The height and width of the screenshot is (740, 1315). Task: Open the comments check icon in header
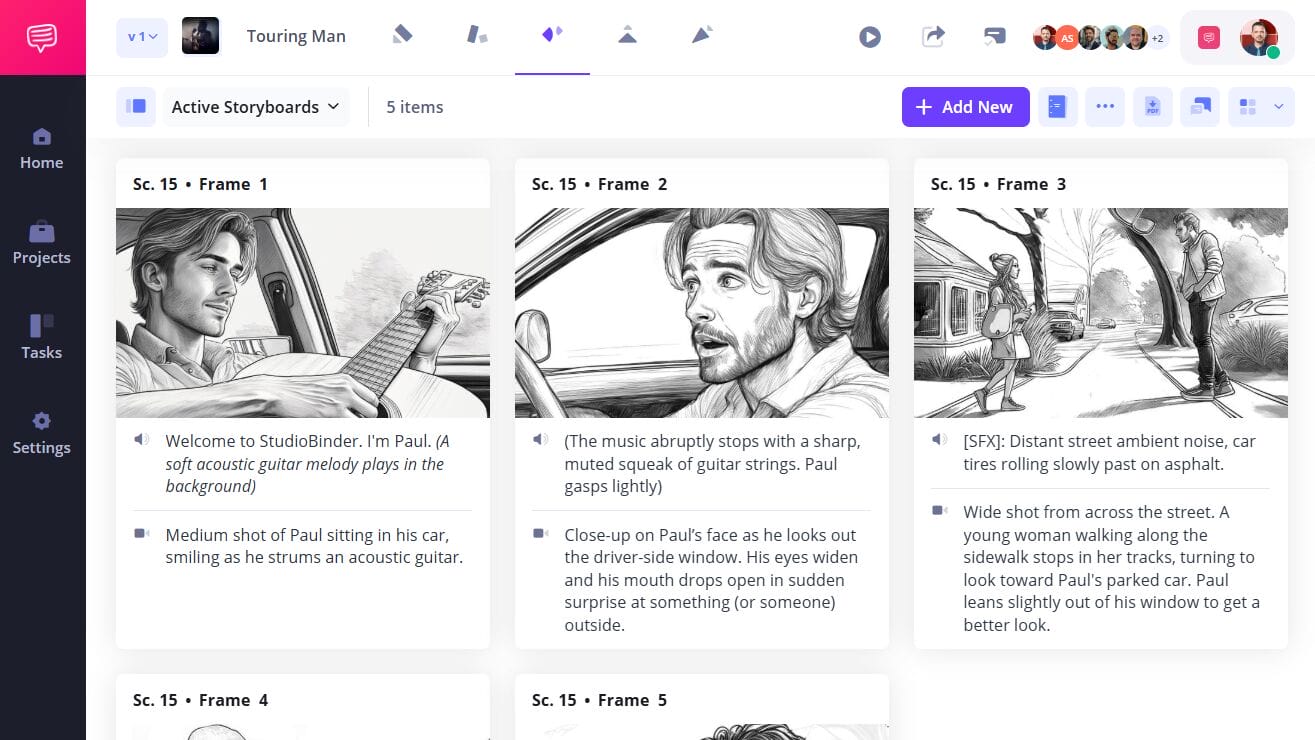pyautogui.click(x=994, y=37)
